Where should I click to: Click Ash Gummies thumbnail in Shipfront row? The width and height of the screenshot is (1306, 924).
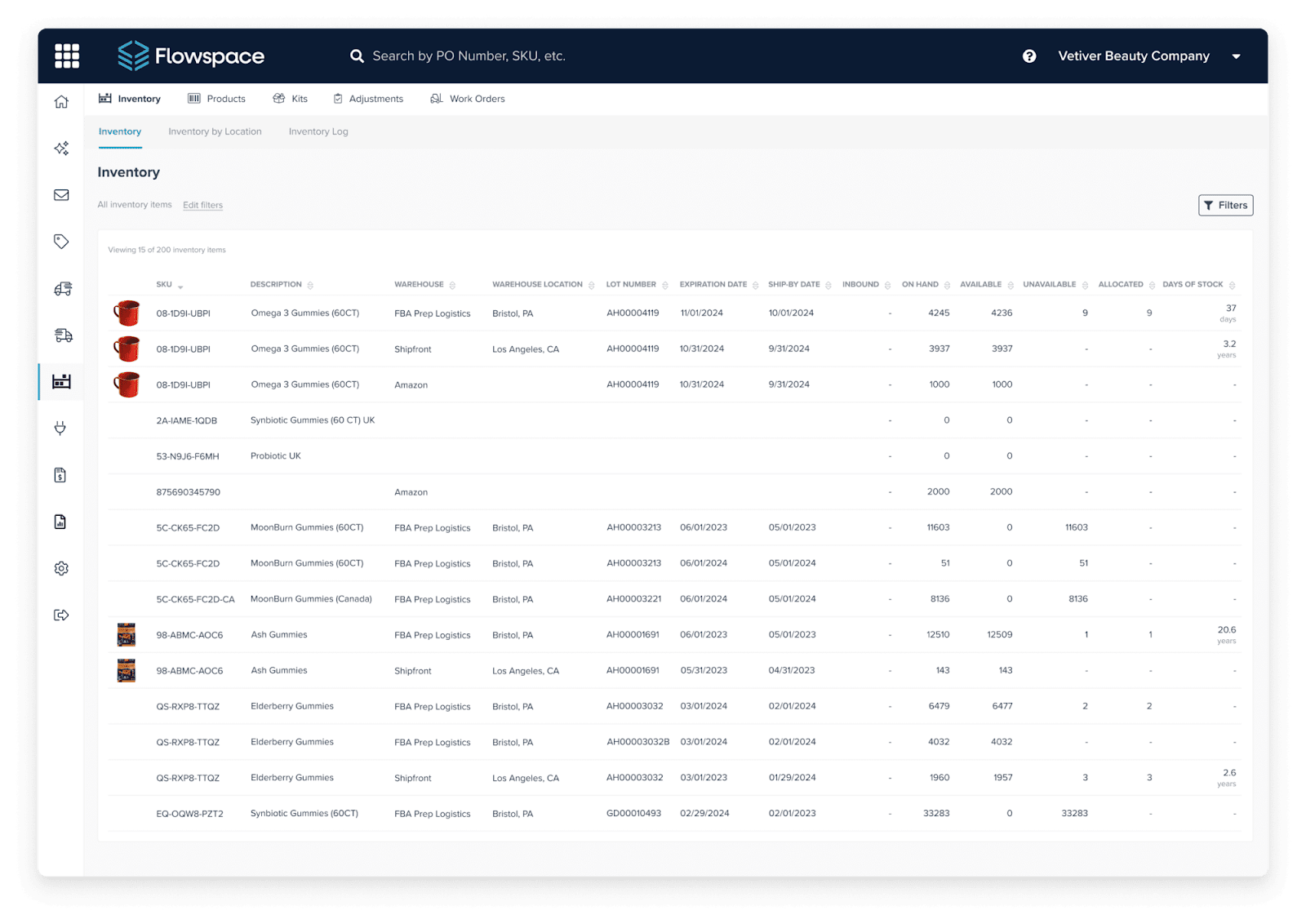(126, 670)
